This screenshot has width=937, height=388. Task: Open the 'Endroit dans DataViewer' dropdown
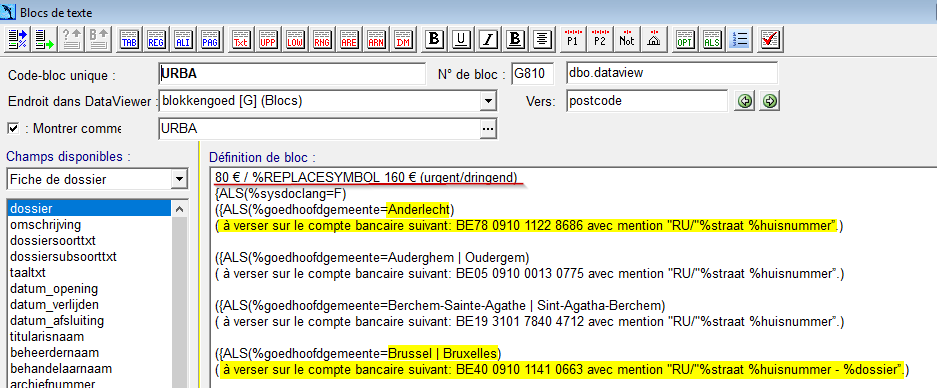point(489,102)
